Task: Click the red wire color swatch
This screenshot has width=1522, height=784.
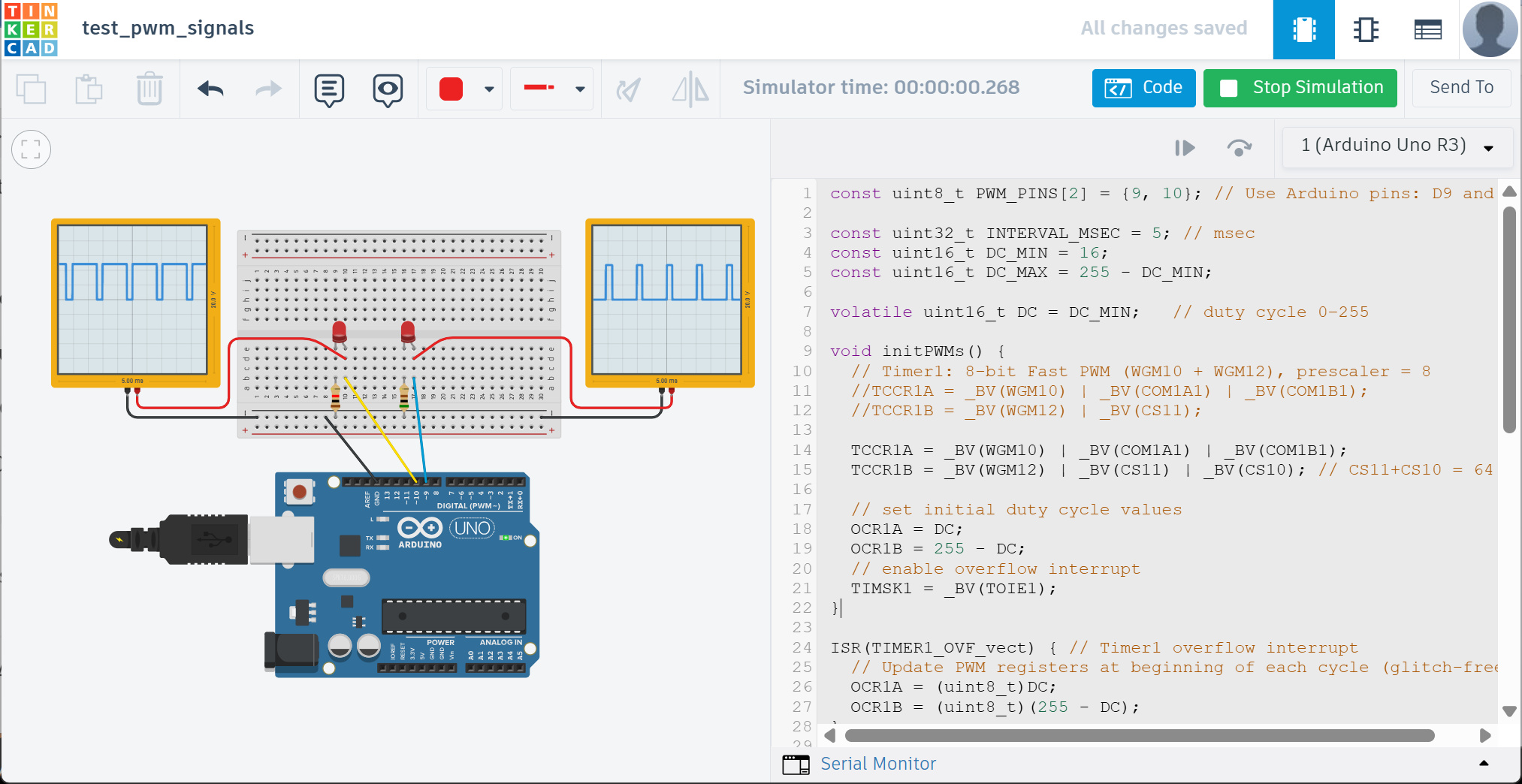Action: click(x=451, y=89)
